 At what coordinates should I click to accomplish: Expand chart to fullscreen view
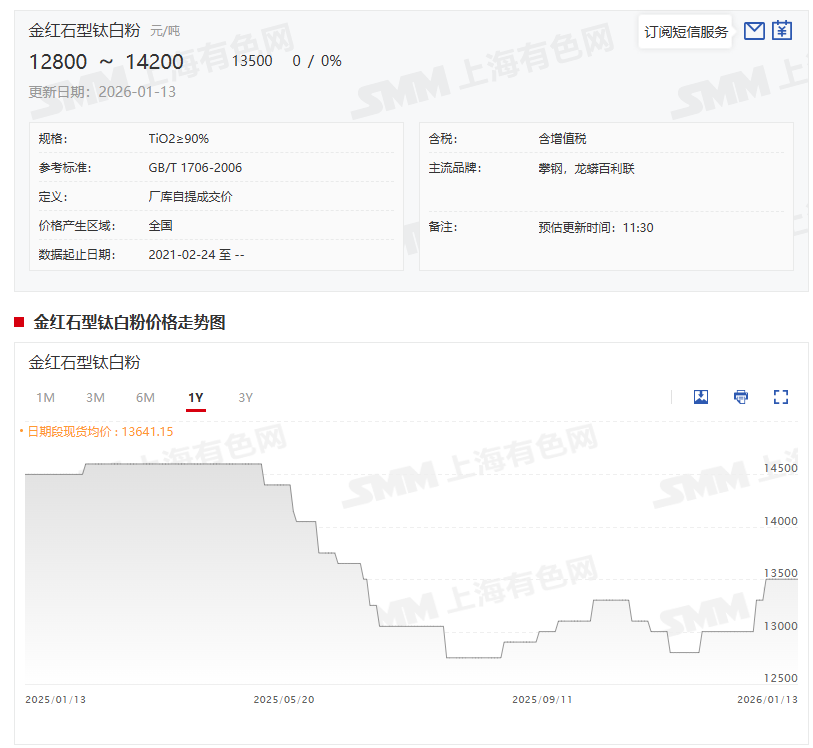[x=781, y=397]
